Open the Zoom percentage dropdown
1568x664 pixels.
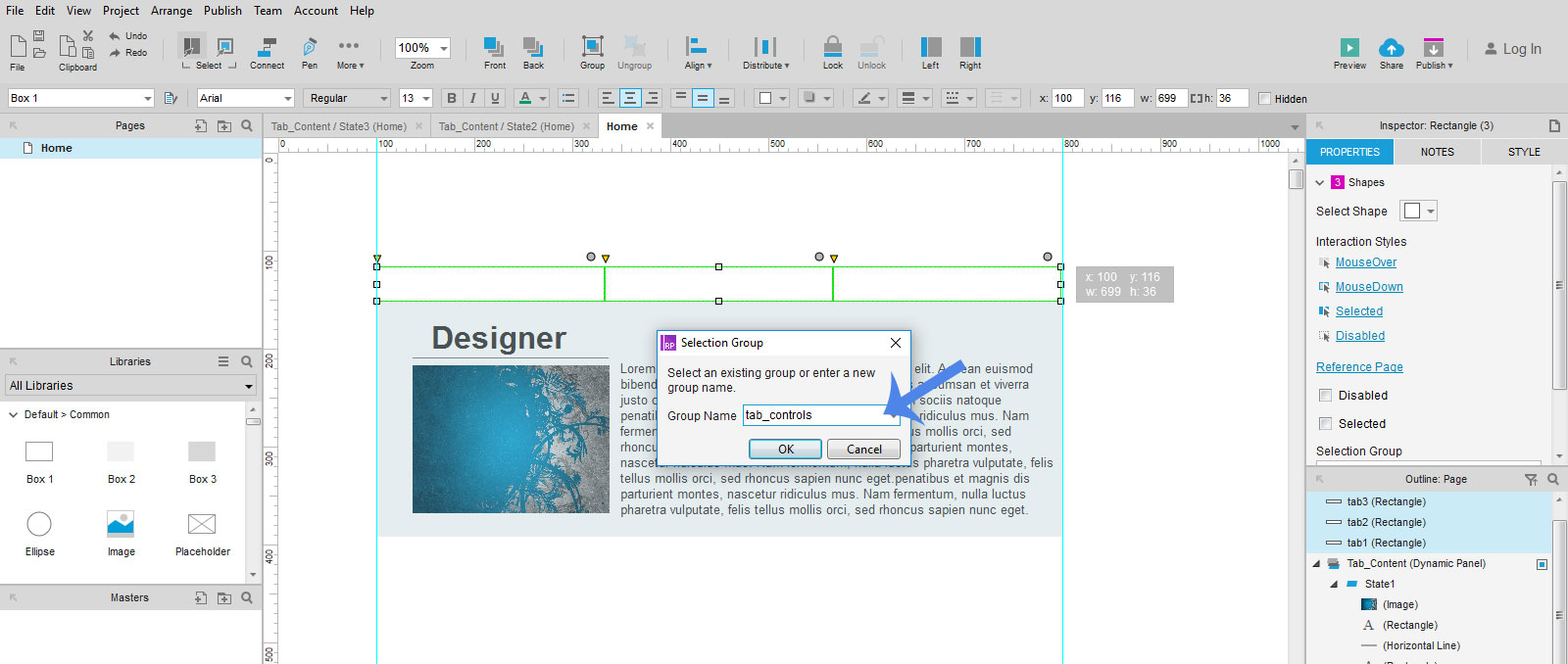444,48
